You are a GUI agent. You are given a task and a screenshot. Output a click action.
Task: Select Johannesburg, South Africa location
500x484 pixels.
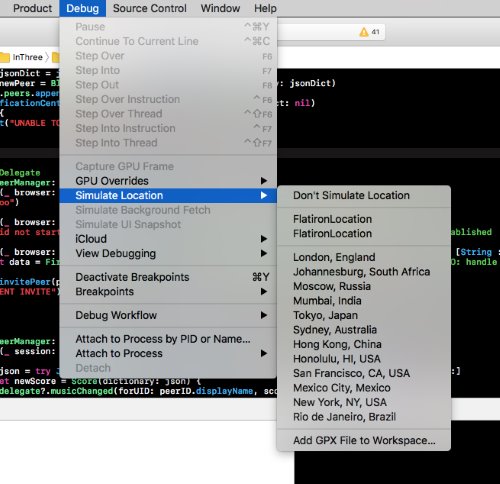tap(364, 272)
